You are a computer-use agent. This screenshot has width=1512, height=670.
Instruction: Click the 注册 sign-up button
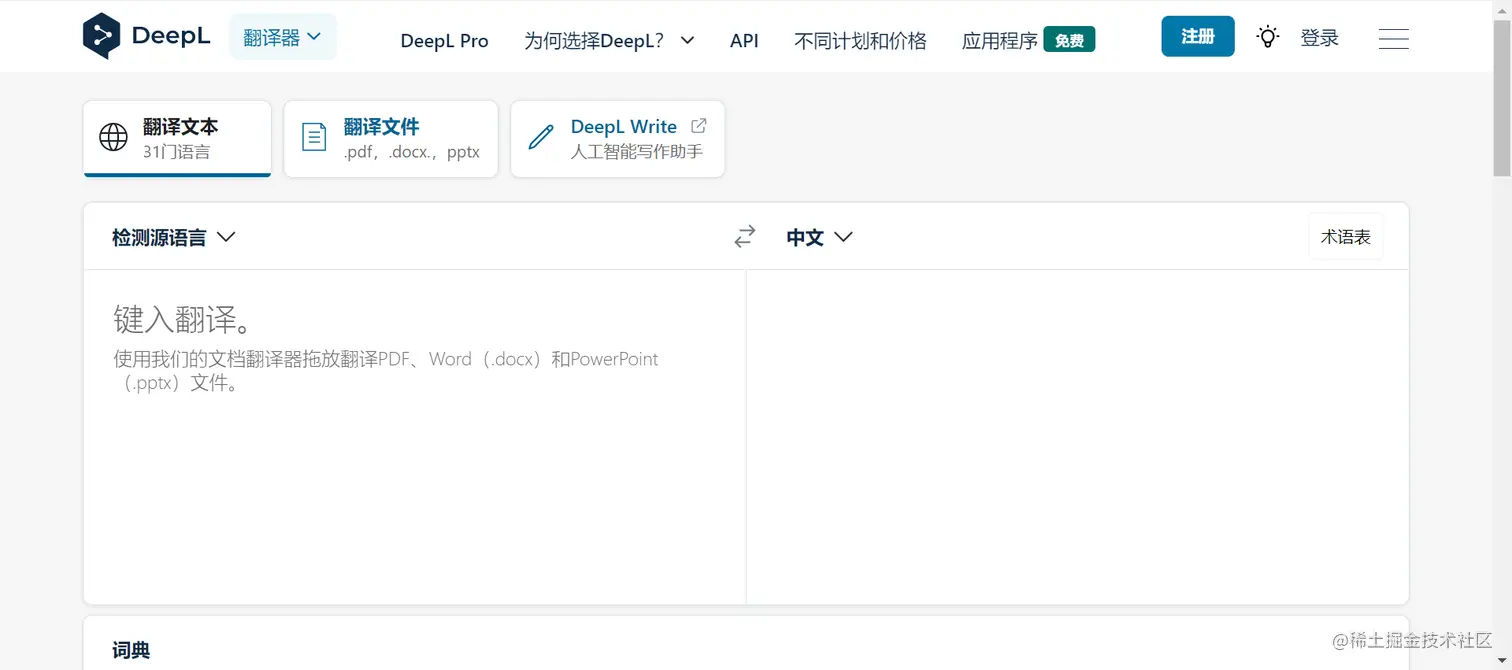tap(1198, 36)
